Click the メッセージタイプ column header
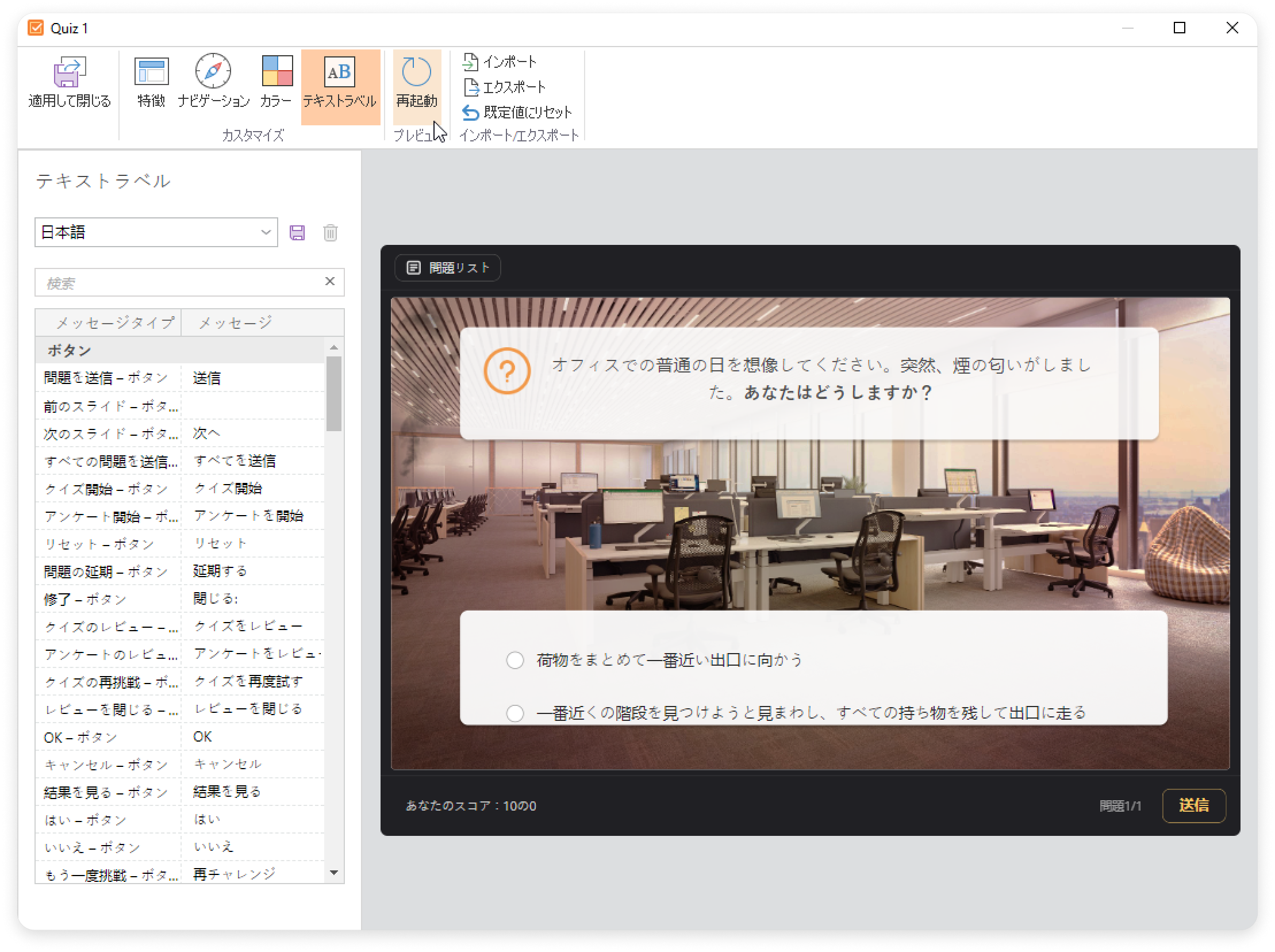 click(x=108, y=323)
